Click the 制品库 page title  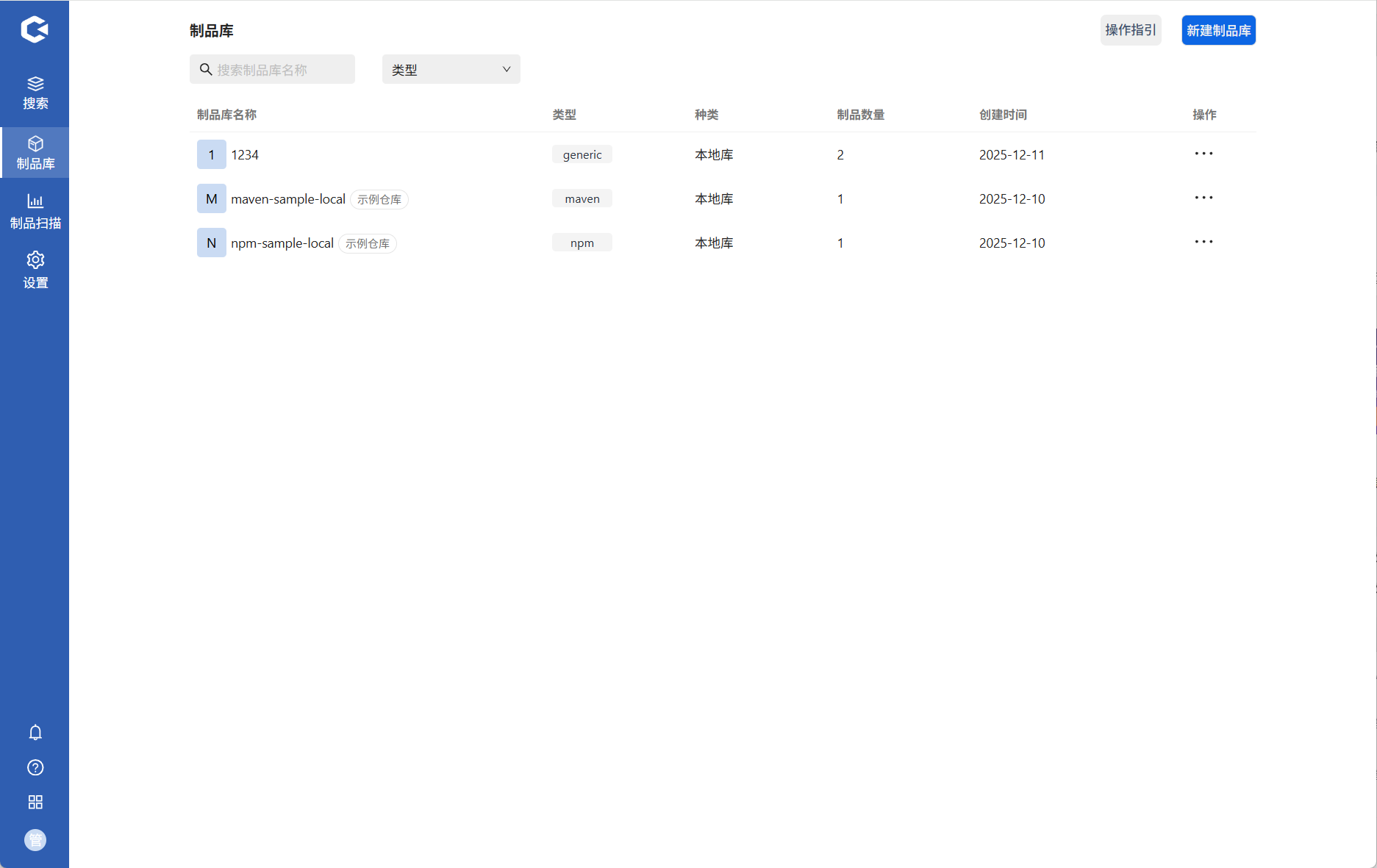(x=212, y=31)
